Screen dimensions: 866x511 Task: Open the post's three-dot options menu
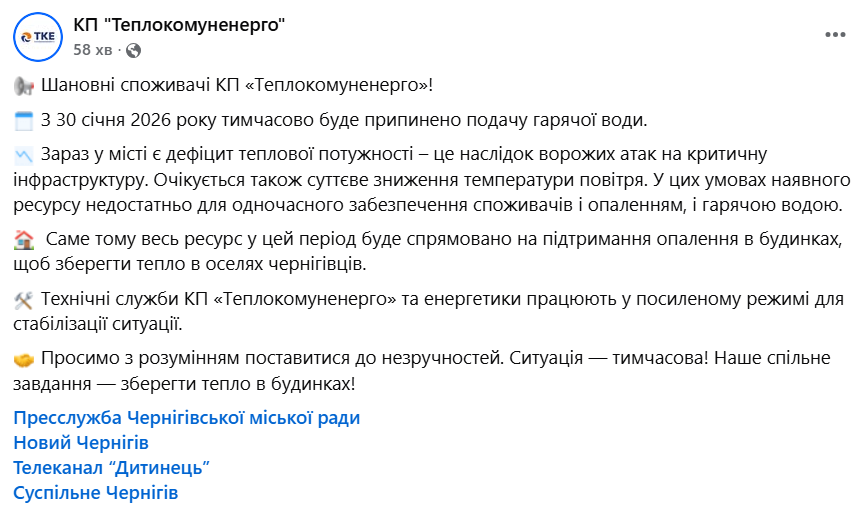(835, 35)
